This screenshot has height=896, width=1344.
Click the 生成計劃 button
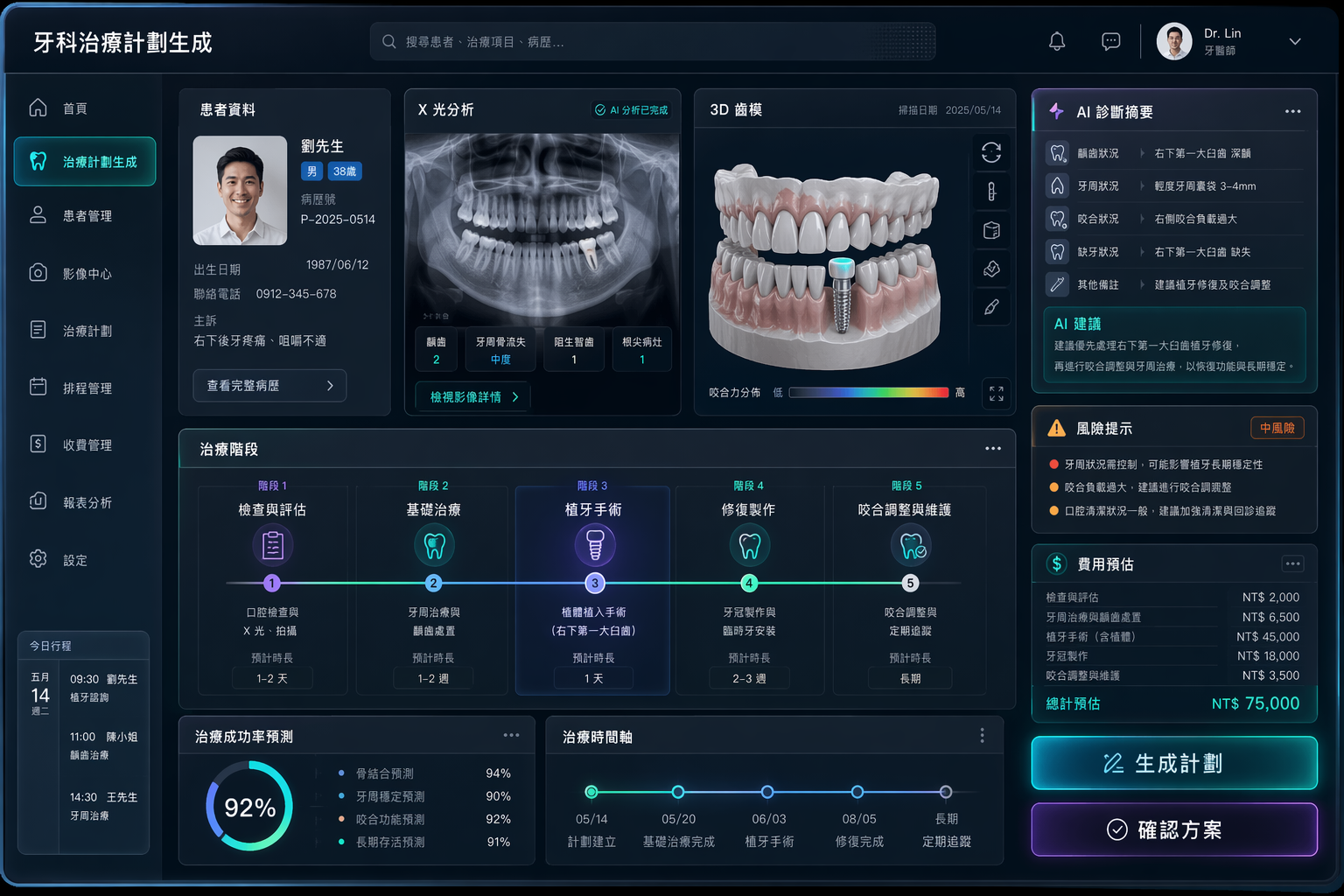click(x=1173, y=763)
